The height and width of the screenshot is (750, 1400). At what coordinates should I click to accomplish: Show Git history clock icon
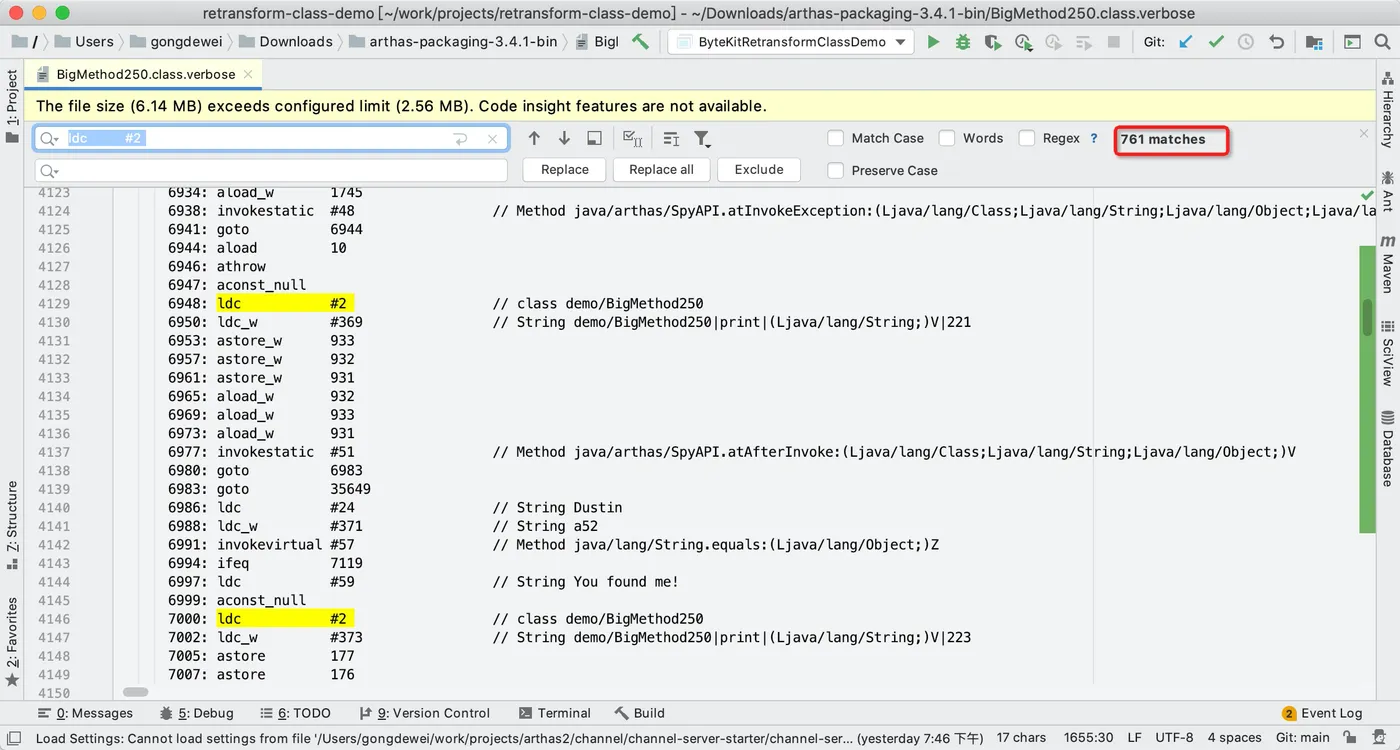1246,42
